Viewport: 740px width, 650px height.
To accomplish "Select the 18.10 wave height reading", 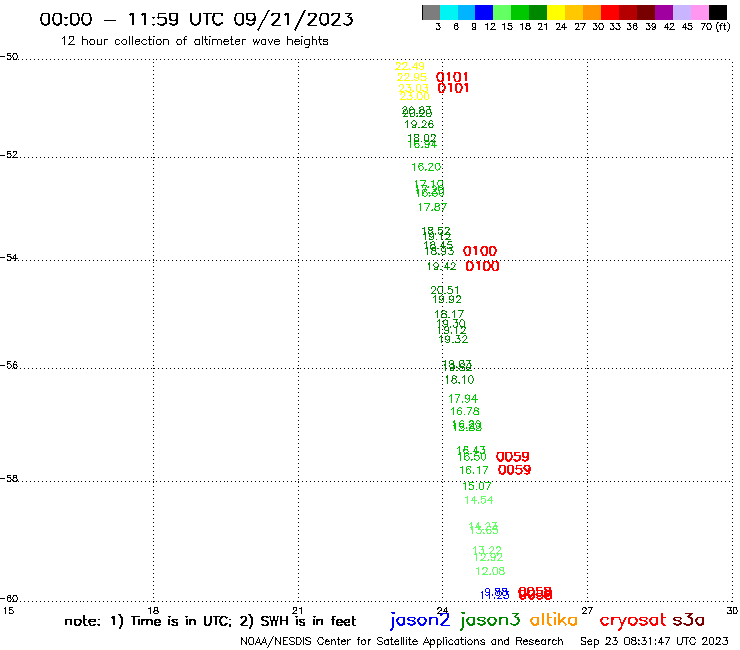I will (460, 380).
